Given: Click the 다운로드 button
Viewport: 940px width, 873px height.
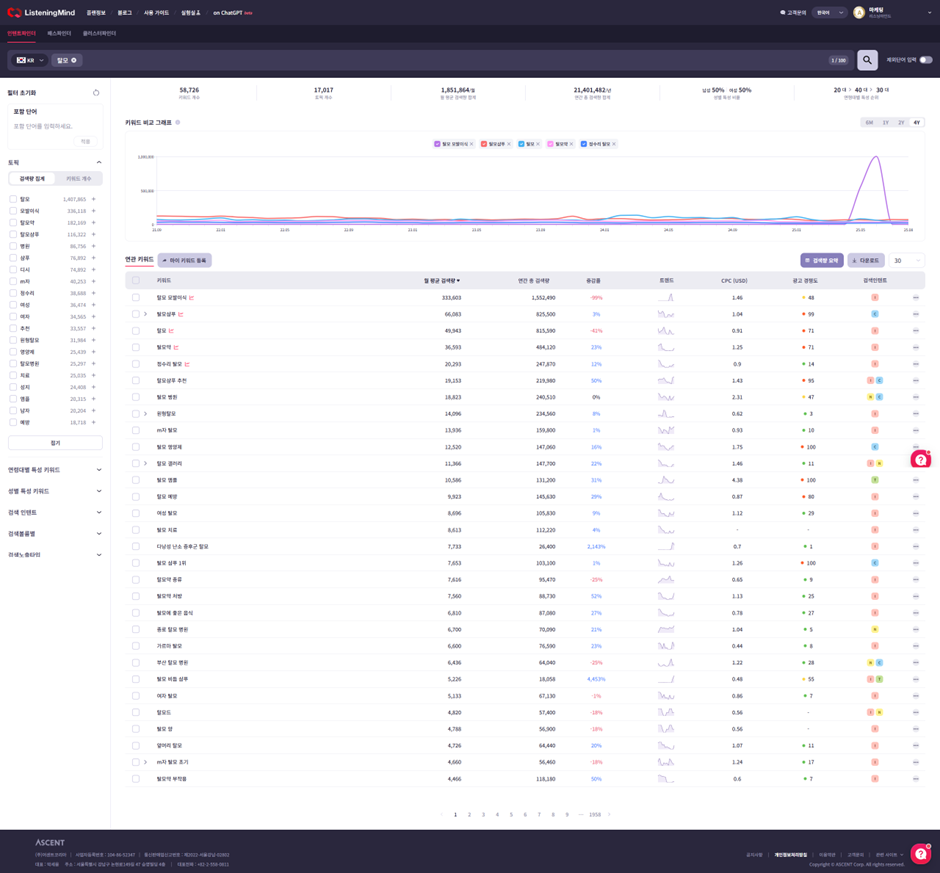Looking at the screenshot, I should (x=865, y=260).
